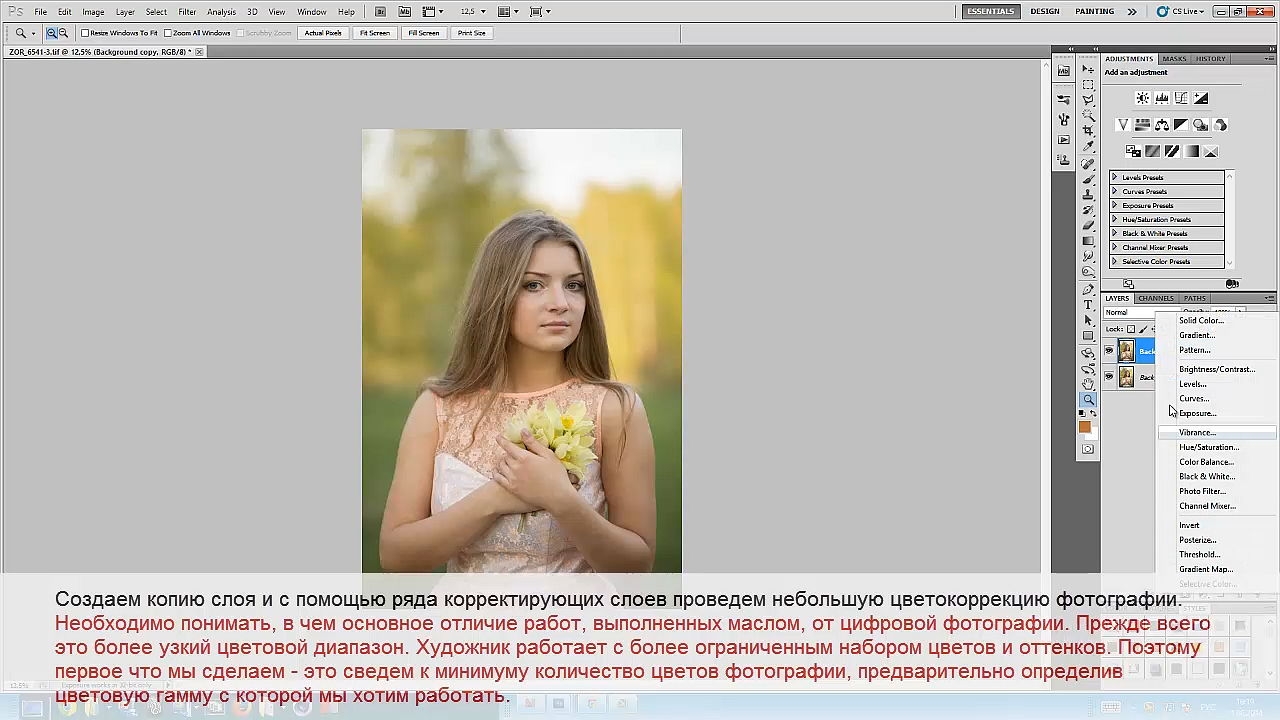Launch Bridge from the application bar
1280x720 pixels.
[x=381, y=12]
